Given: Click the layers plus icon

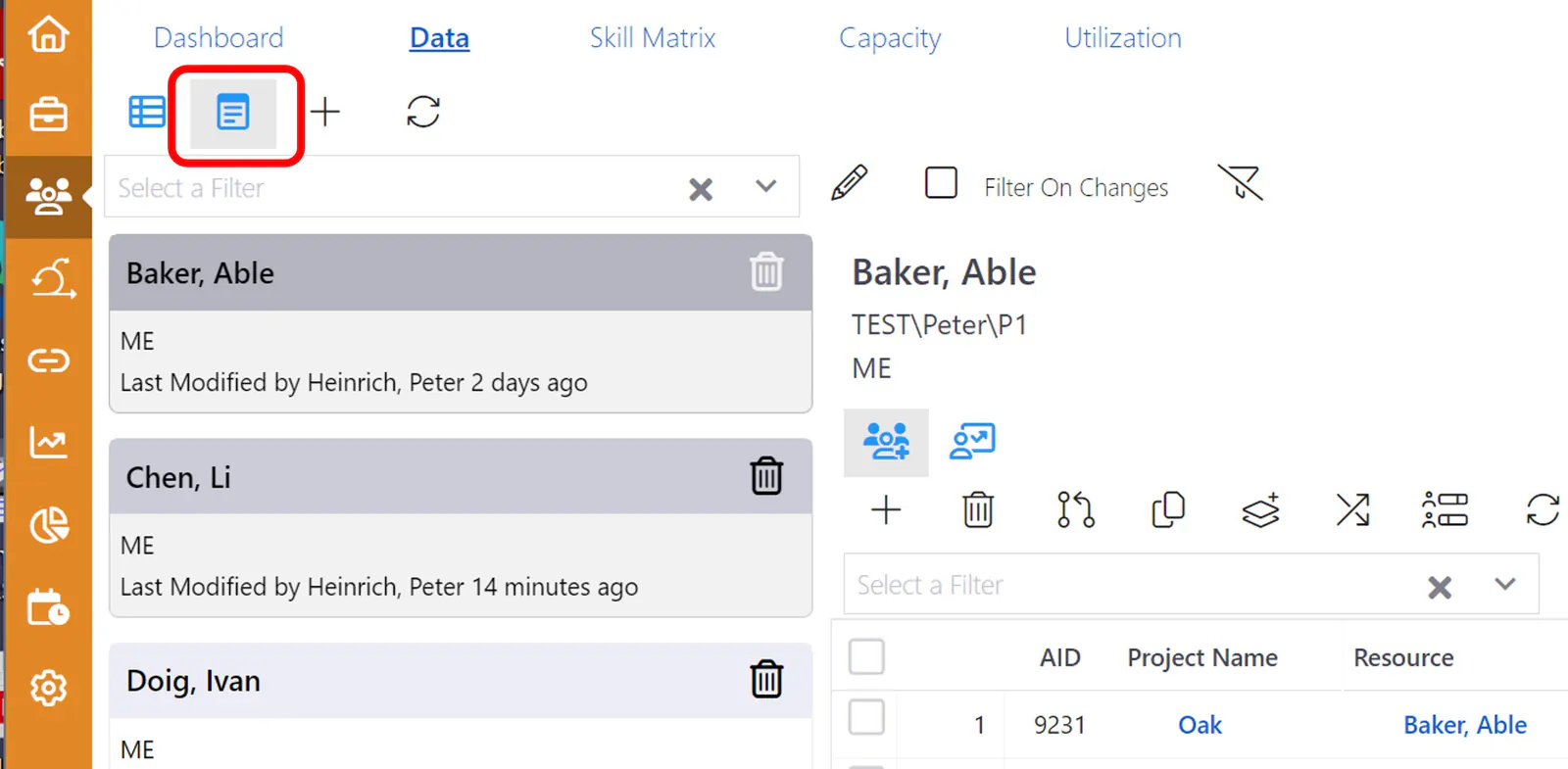Looking at the screenshot, I should coord(1260,510).
